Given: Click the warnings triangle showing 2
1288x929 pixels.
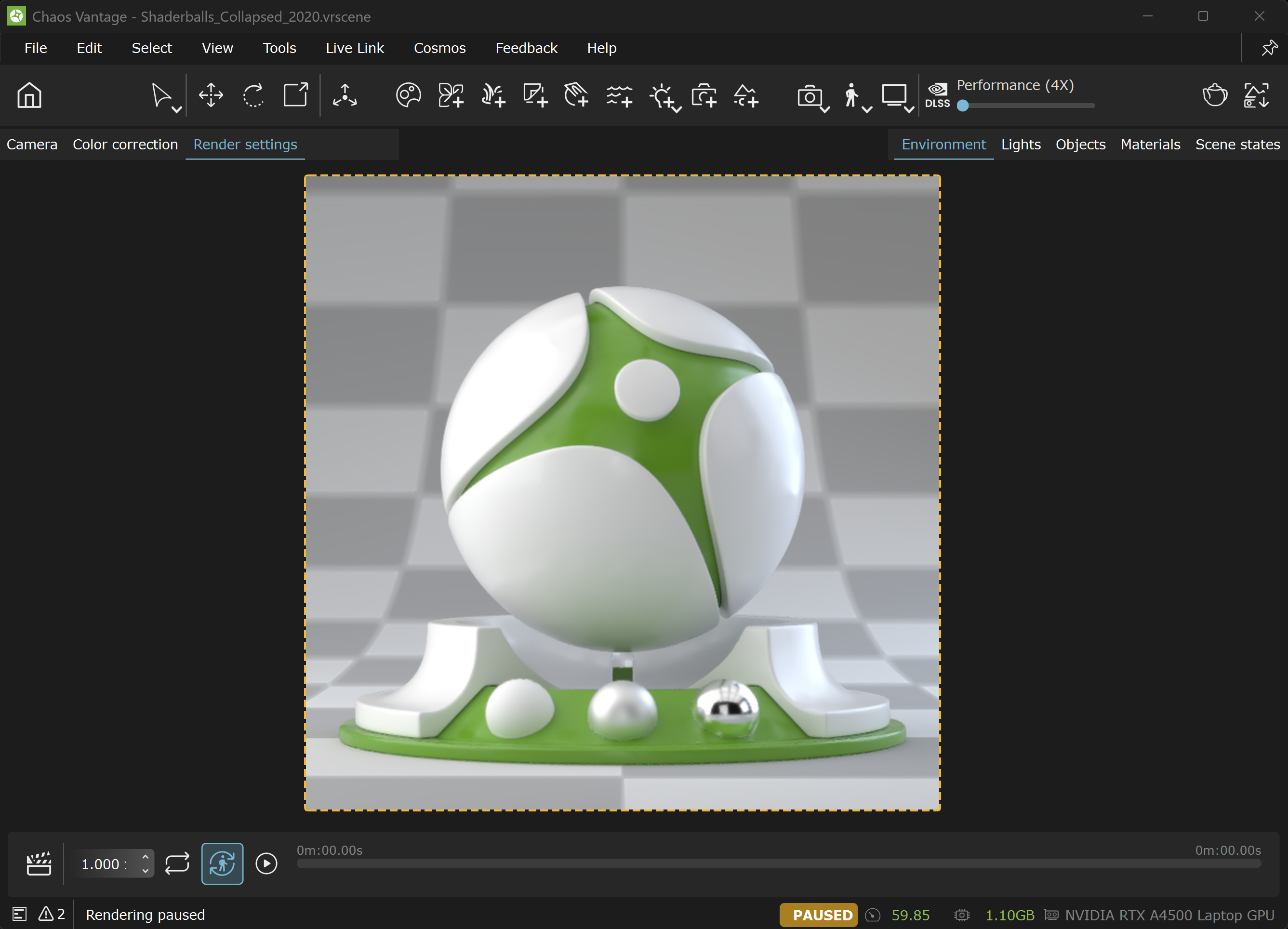Looking at the screenshot, I should (x=51, y=914).
